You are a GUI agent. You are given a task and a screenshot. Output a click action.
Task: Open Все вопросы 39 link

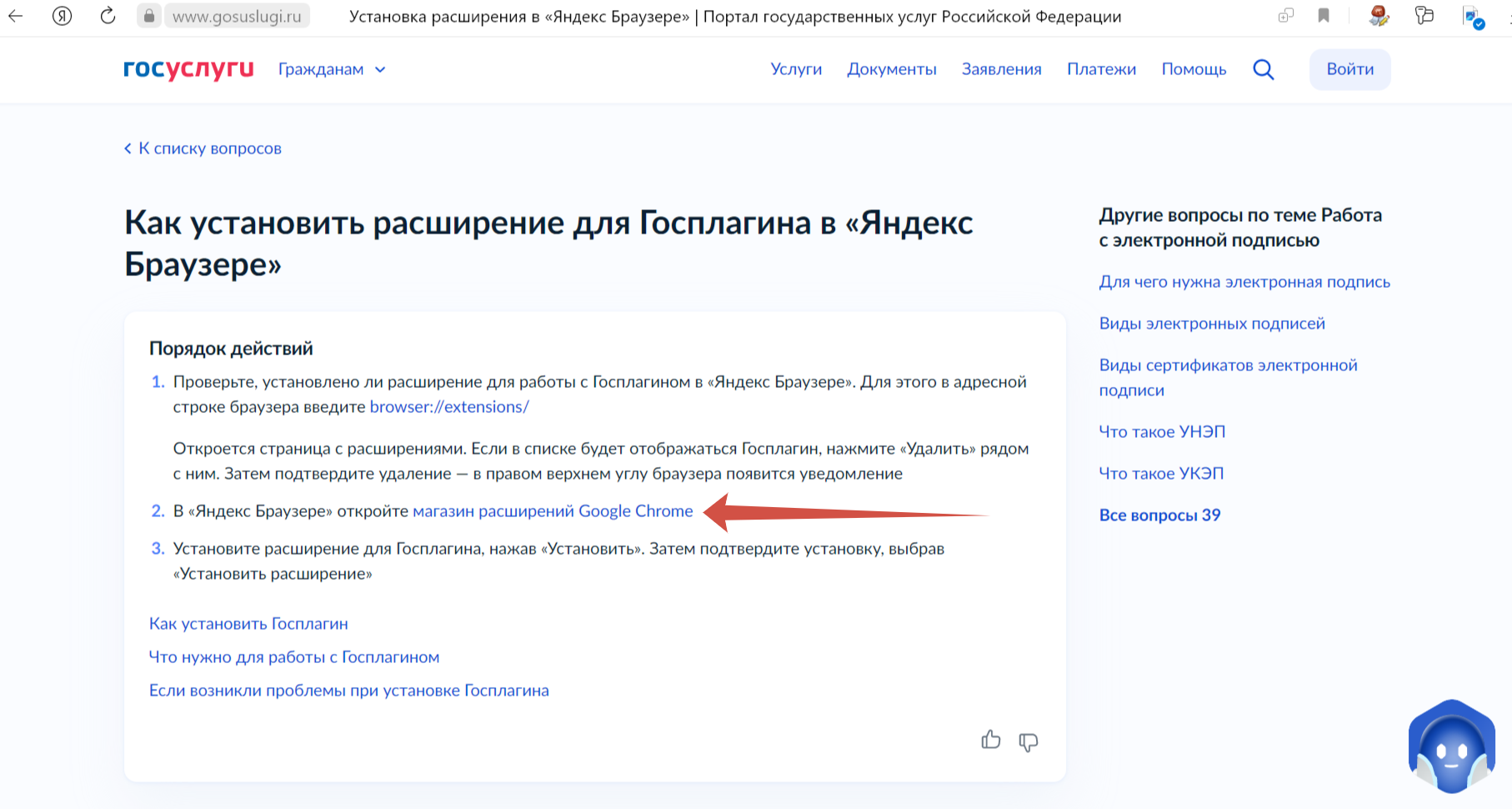[1159, 515]
